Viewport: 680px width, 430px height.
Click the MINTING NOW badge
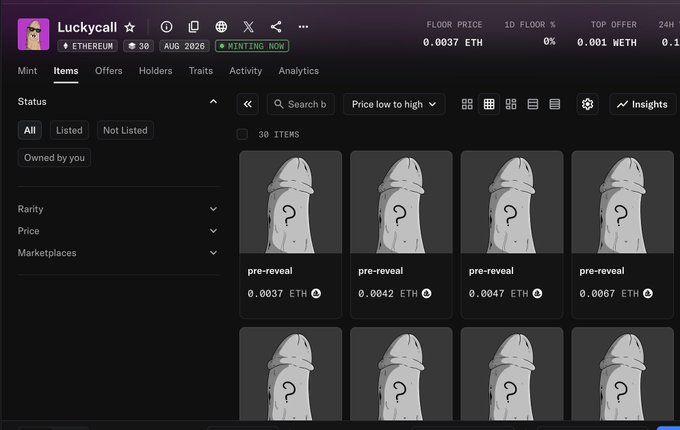(252, 46)
